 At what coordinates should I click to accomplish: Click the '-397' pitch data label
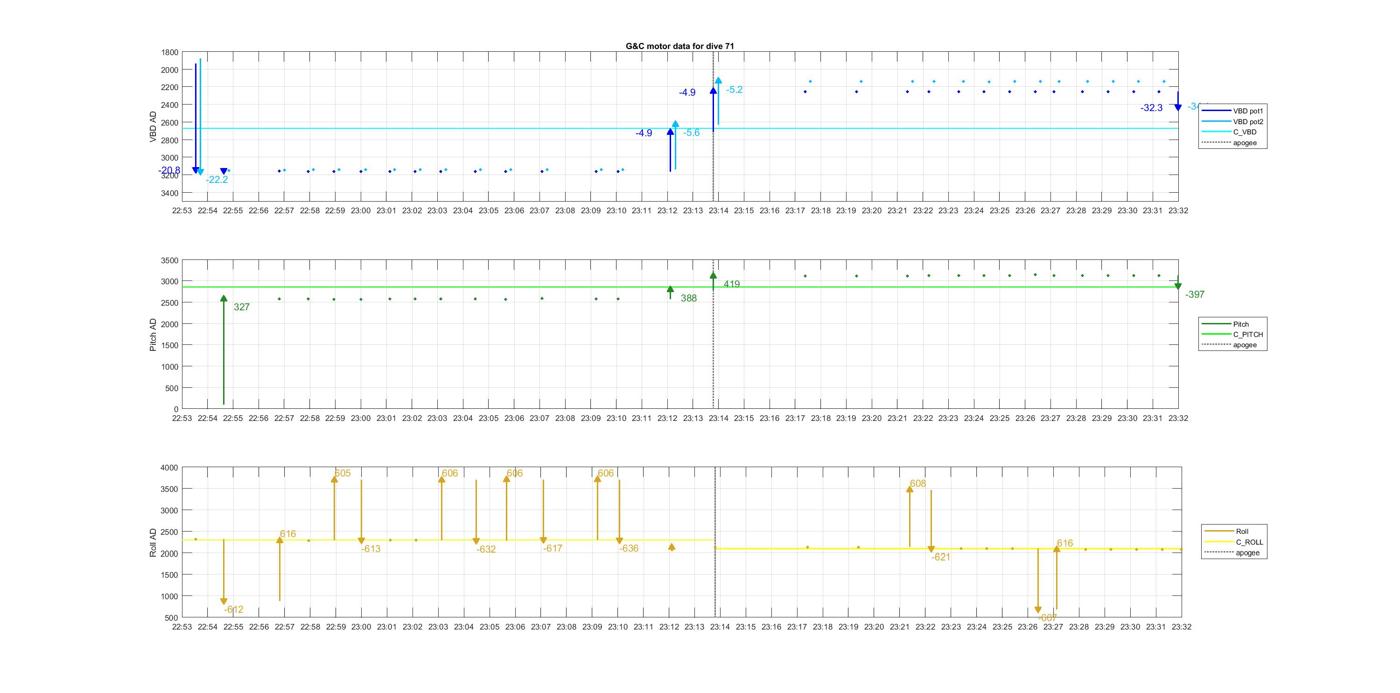[x=1195, y=295]
